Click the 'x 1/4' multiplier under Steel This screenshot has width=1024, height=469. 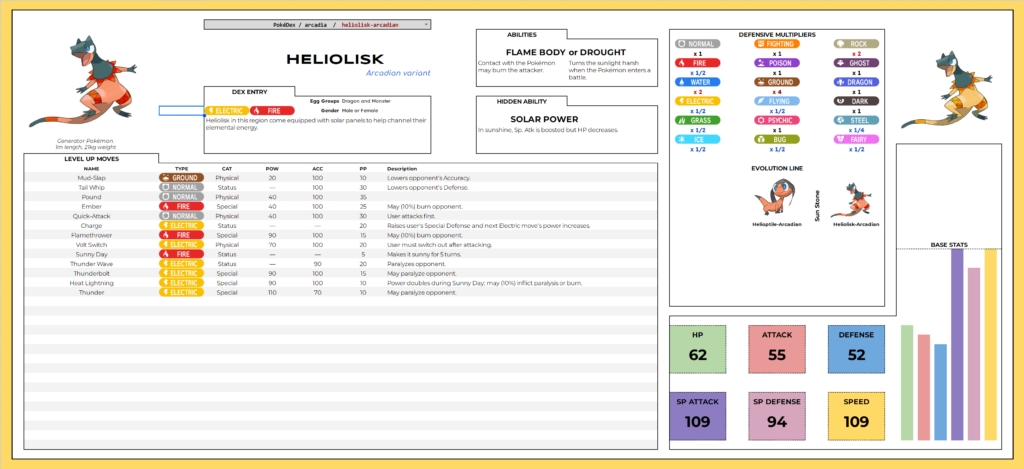pyautogui.click(x=856, y=130)
